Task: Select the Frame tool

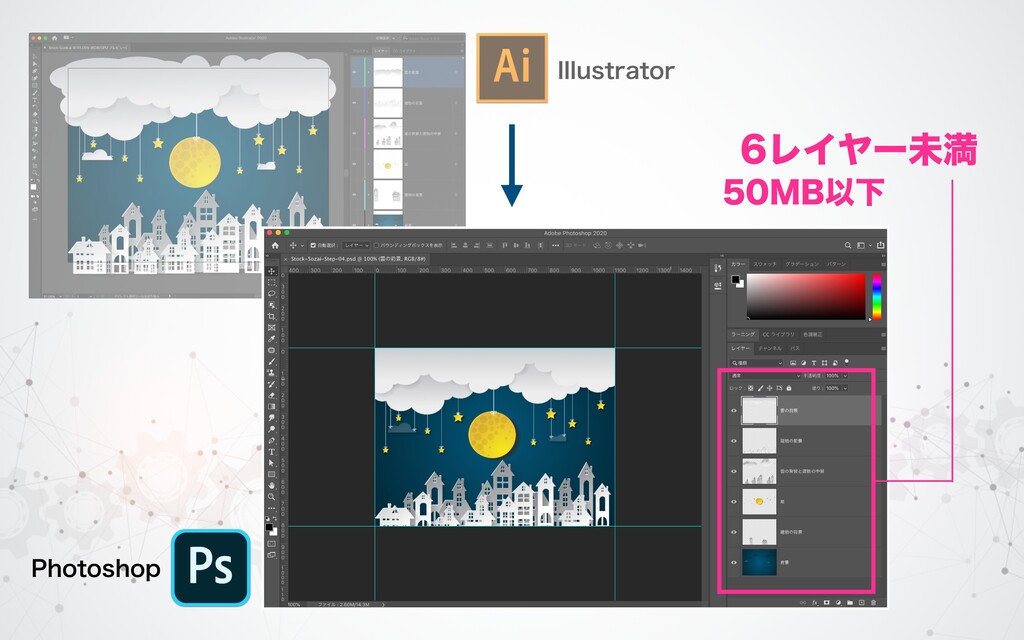Action: 272,327
